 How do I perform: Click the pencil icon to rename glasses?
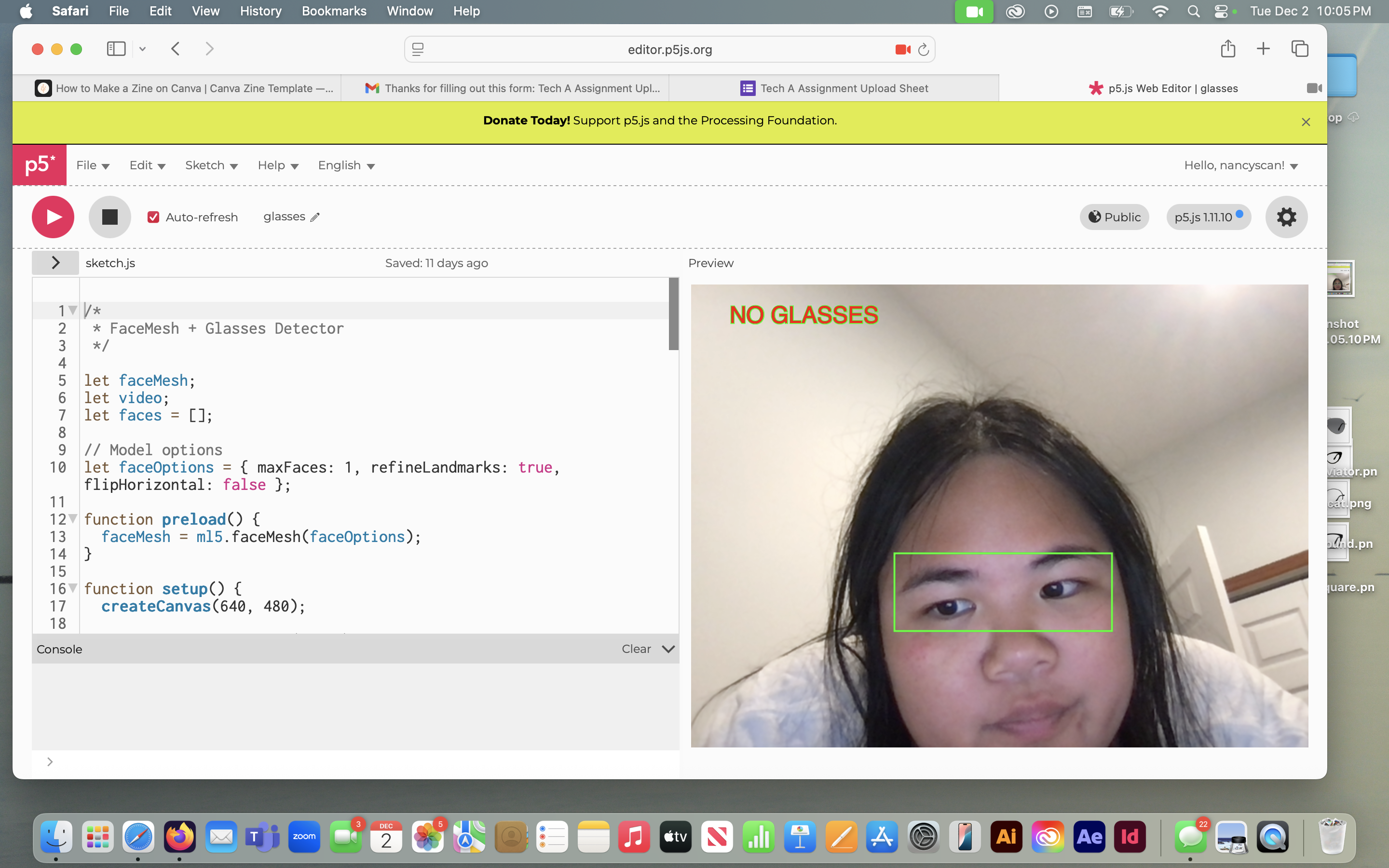tap(314, 217)
